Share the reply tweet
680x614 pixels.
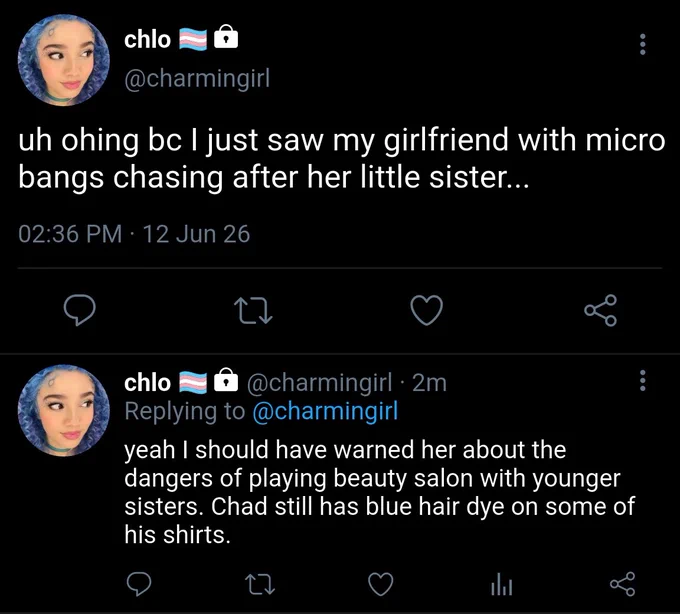tap(623, 584)
